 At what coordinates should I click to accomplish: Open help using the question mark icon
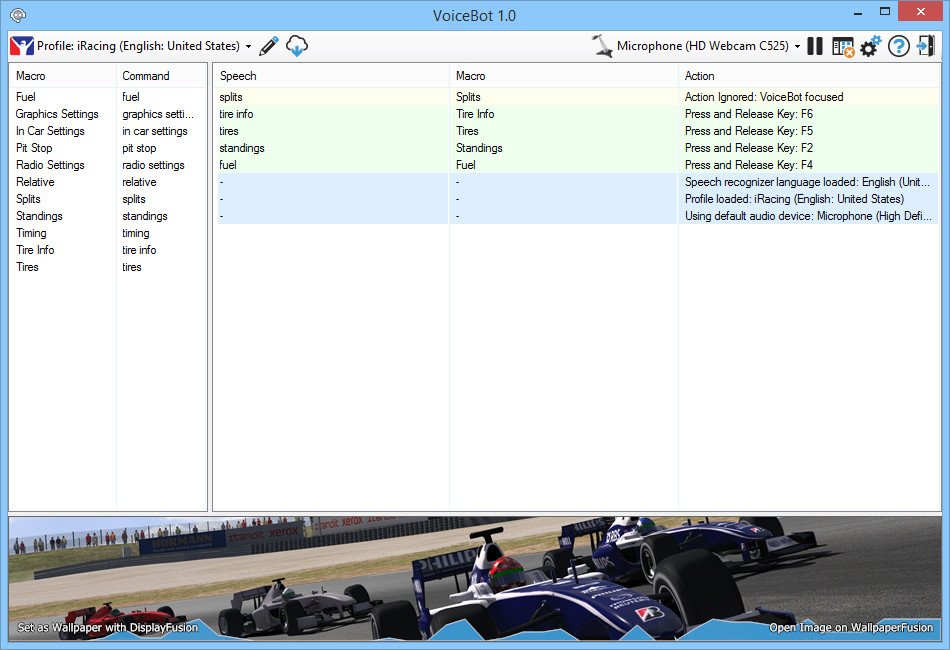(898, 46)
